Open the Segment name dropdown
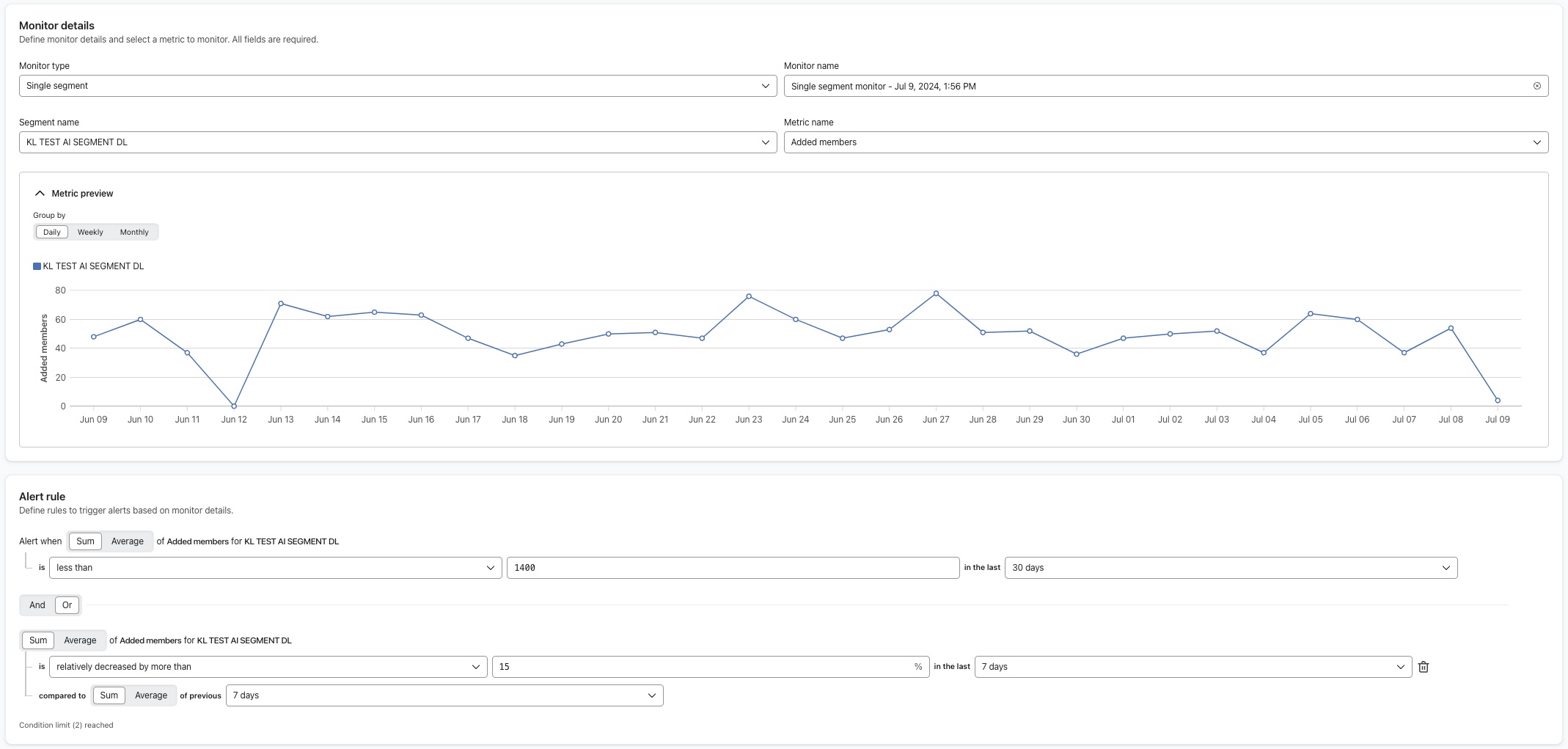This screenshot has height=749, width=1568. [x=396, y=142]
